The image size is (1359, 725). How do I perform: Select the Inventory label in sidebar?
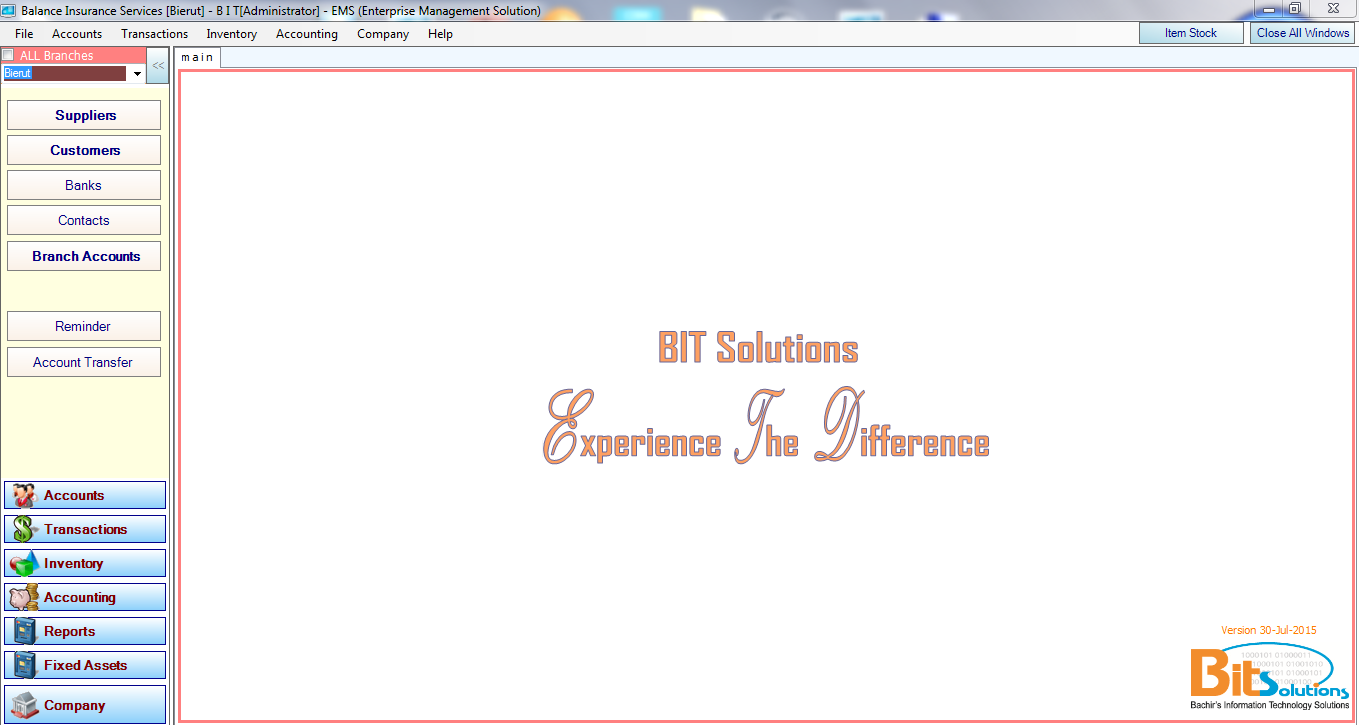(x=74, y=563)
